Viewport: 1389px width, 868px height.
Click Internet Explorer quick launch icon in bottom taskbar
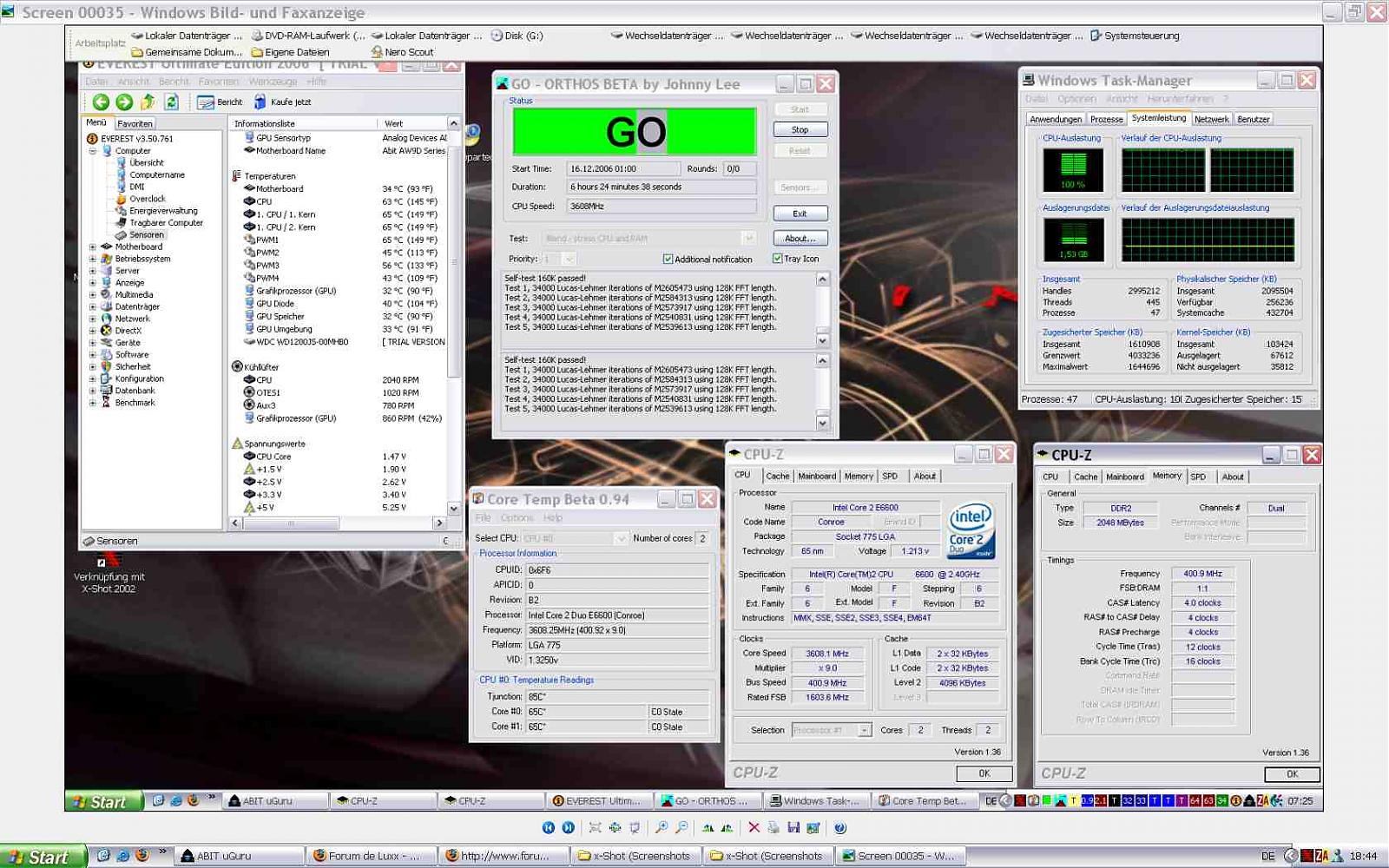point(122,856)
